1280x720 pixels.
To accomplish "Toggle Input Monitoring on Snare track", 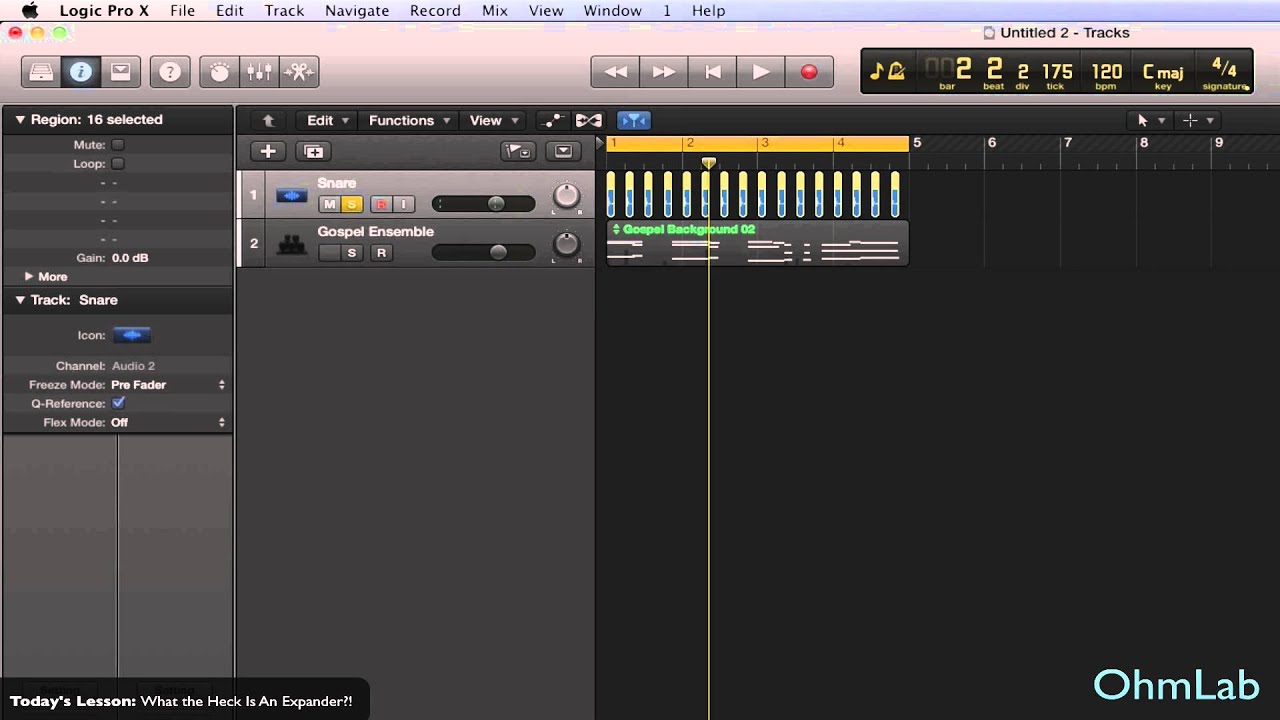I will [403, 204].
